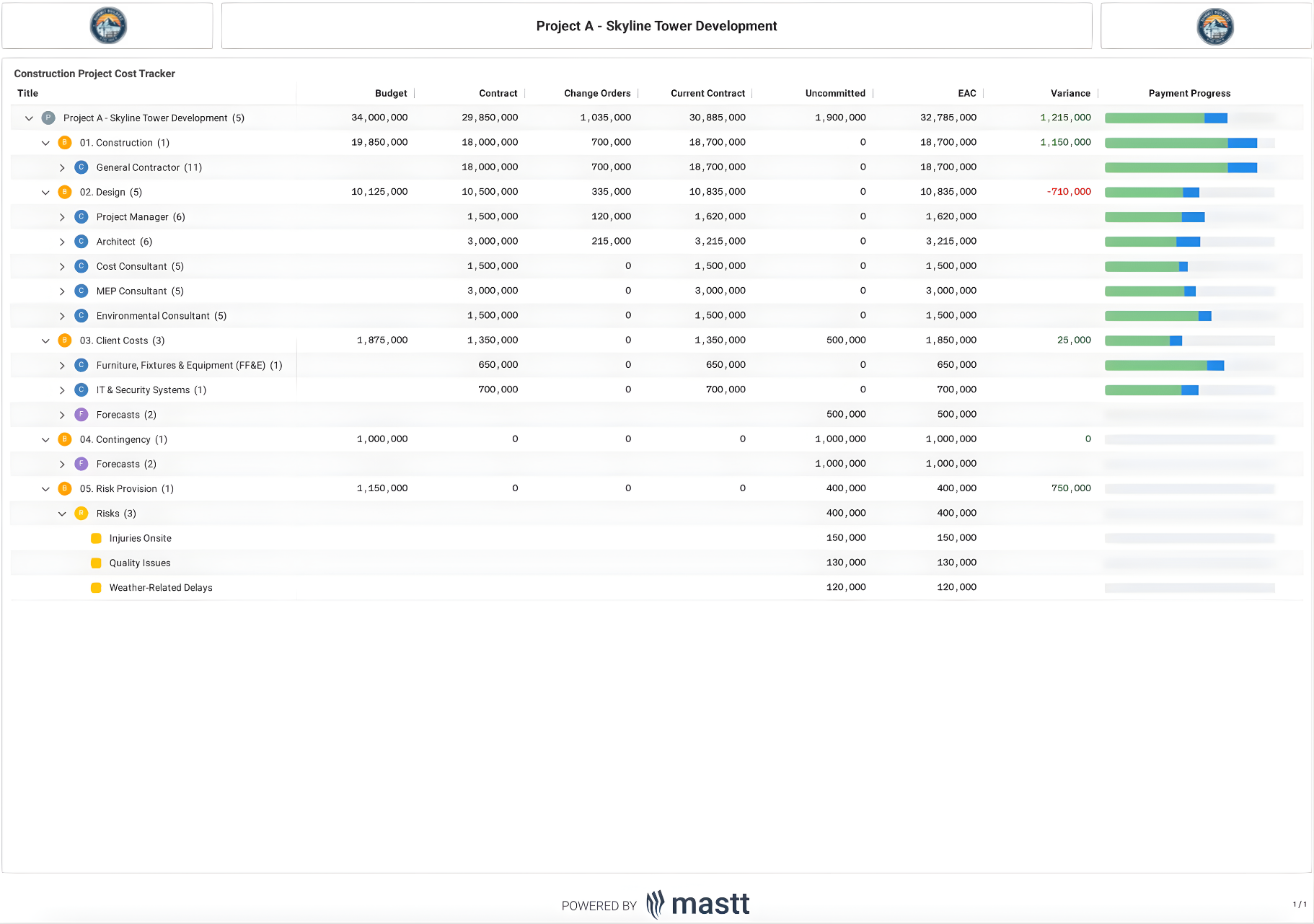The width and height of the screenshot is (1314, 924).
Task: Collapse the Project A - Skyline Tower Development row
Action: pos(28,118)
